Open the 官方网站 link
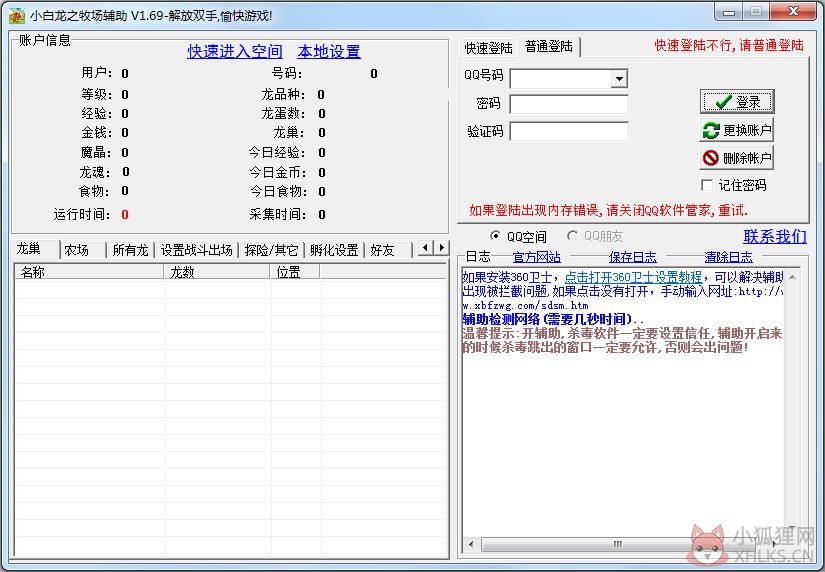Viewport: 825px width, 572px height. [536, 257]
